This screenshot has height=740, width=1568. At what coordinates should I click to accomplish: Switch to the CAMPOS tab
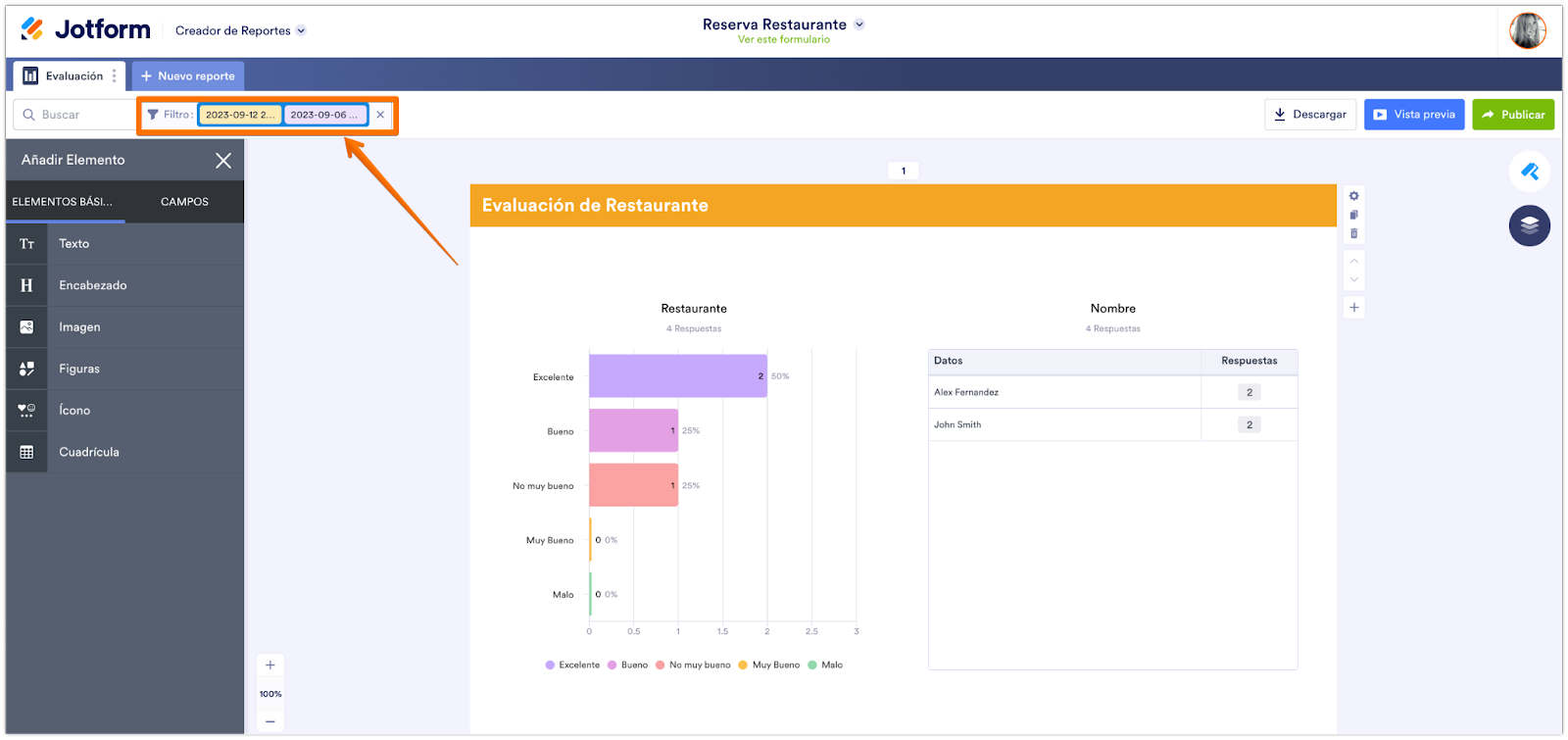184,202
